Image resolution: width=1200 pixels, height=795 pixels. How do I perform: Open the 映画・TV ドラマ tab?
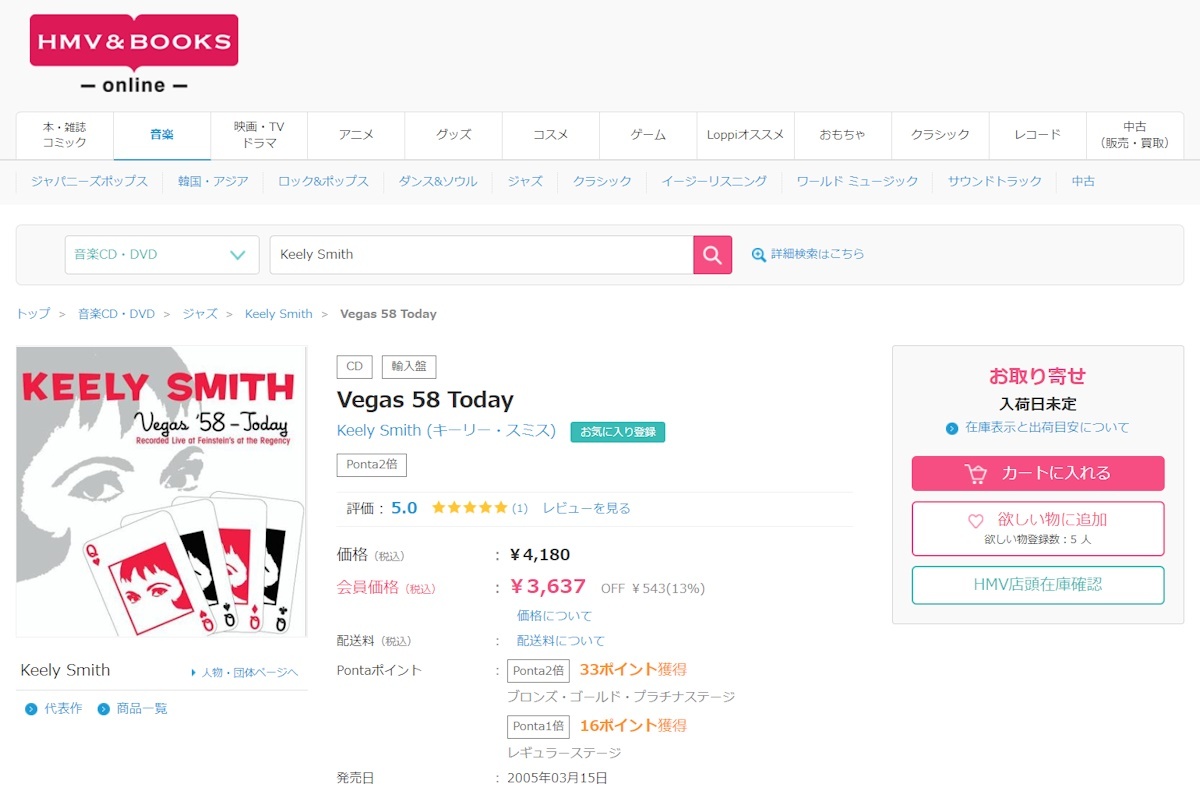coord(259,135)
